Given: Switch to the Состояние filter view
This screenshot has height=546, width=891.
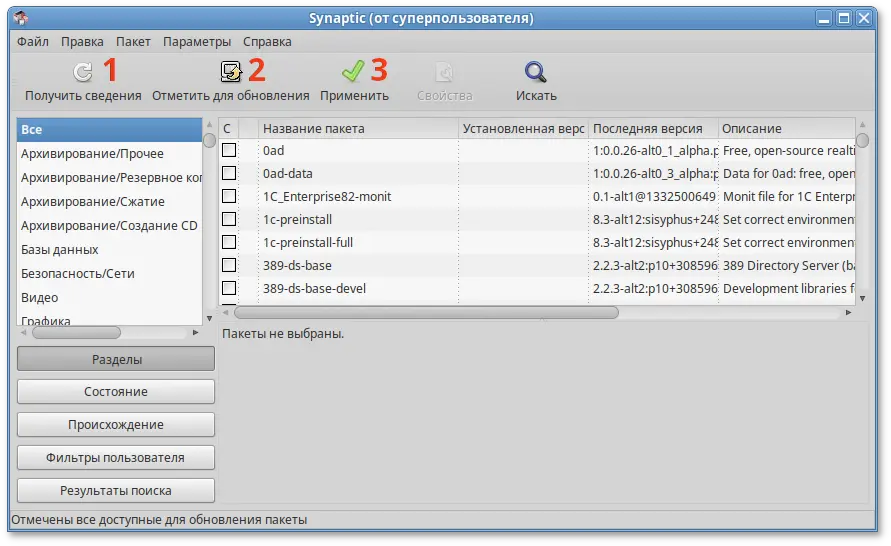Looking at the screenshot, I should click(x=116, y=391).
